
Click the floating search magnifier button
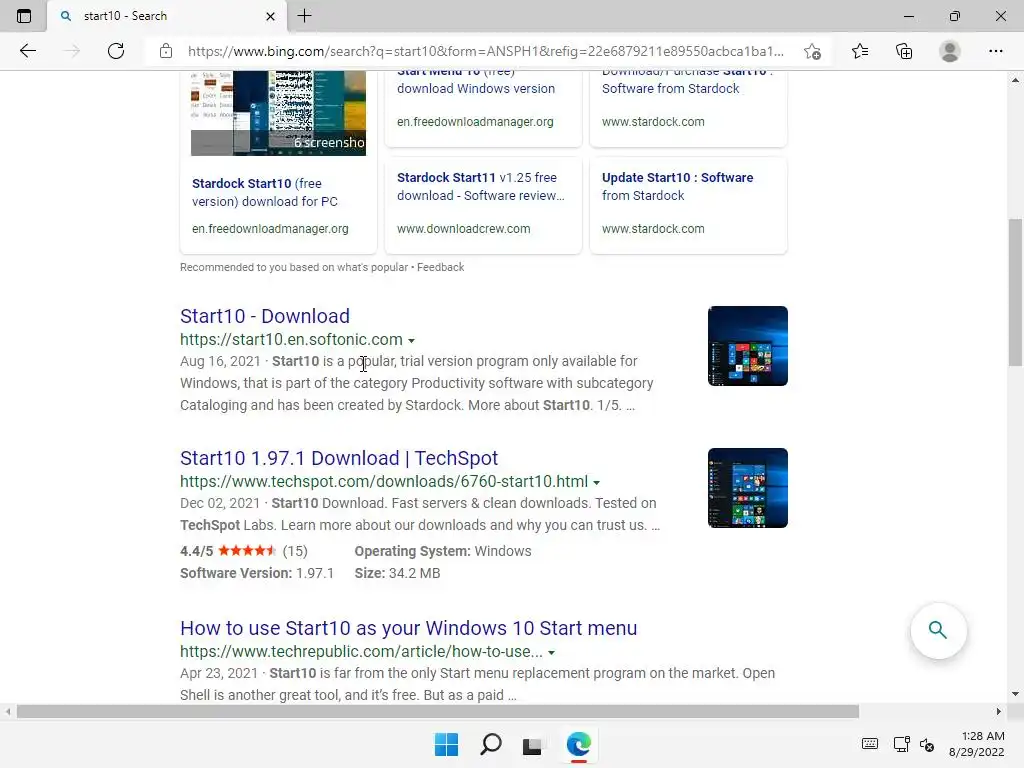(x=938, y=630)
